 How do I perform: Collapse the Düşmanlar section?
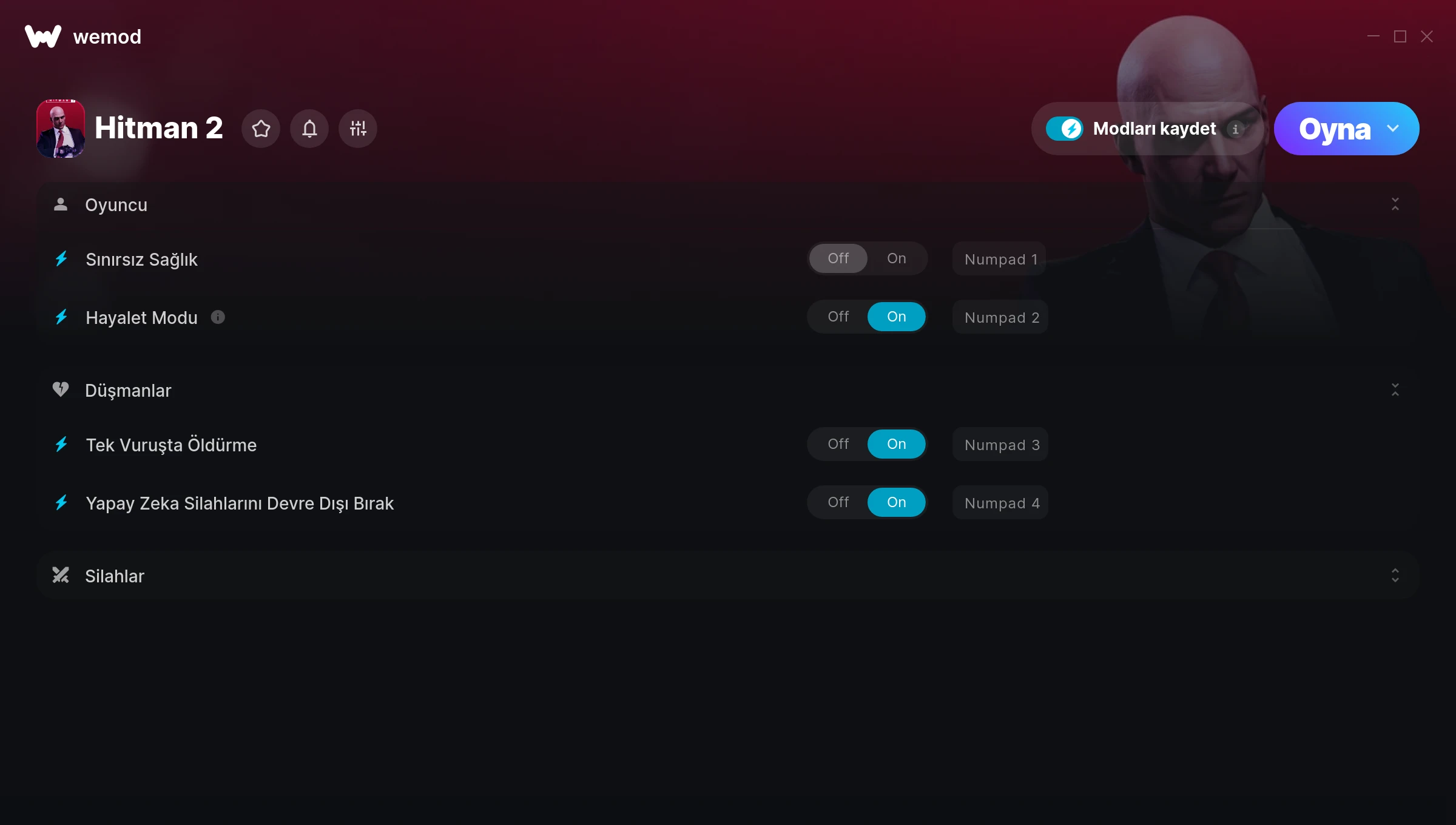[1395, 390]
